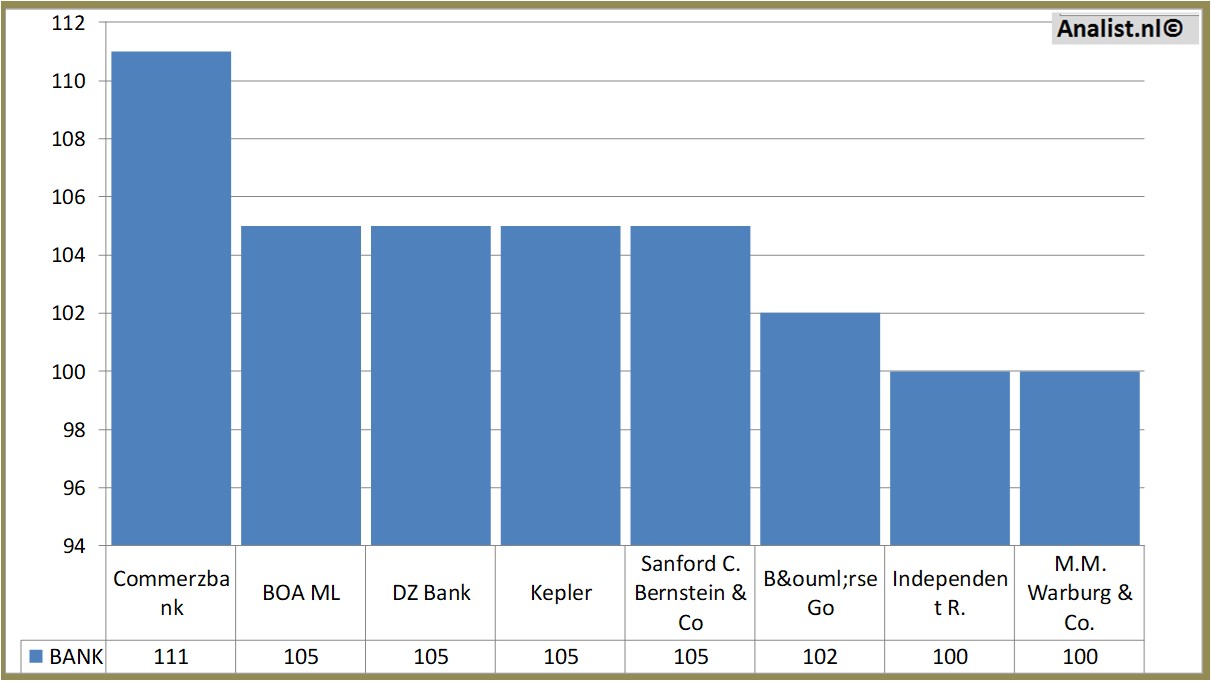The image size is (1211, 681).
Task: Click the 100 y-axis tick label
Action: (x=69, y=372)
